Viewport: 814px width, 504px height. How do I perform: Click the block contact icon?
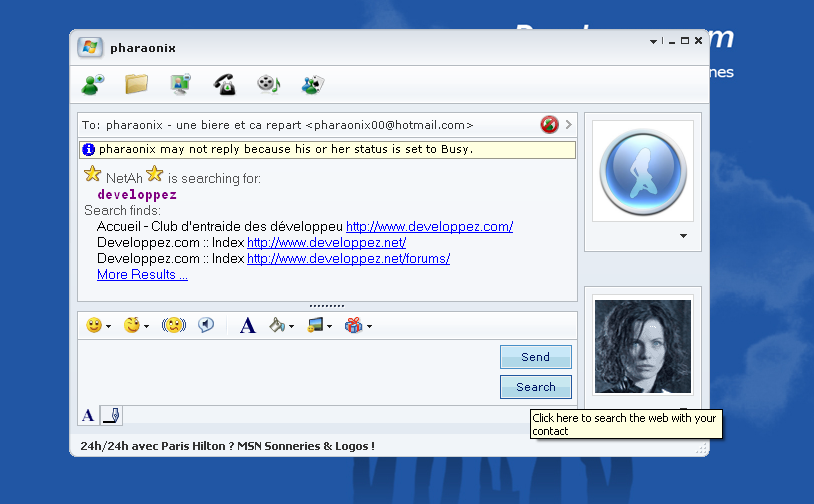(x=549, y=125)
